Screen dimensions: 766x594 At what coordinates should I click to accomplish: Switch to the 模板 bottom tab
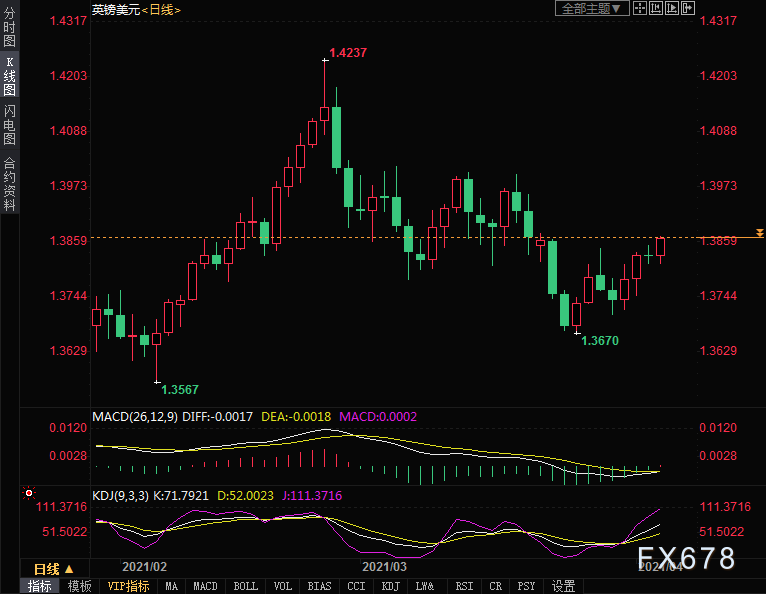point(79,586)
